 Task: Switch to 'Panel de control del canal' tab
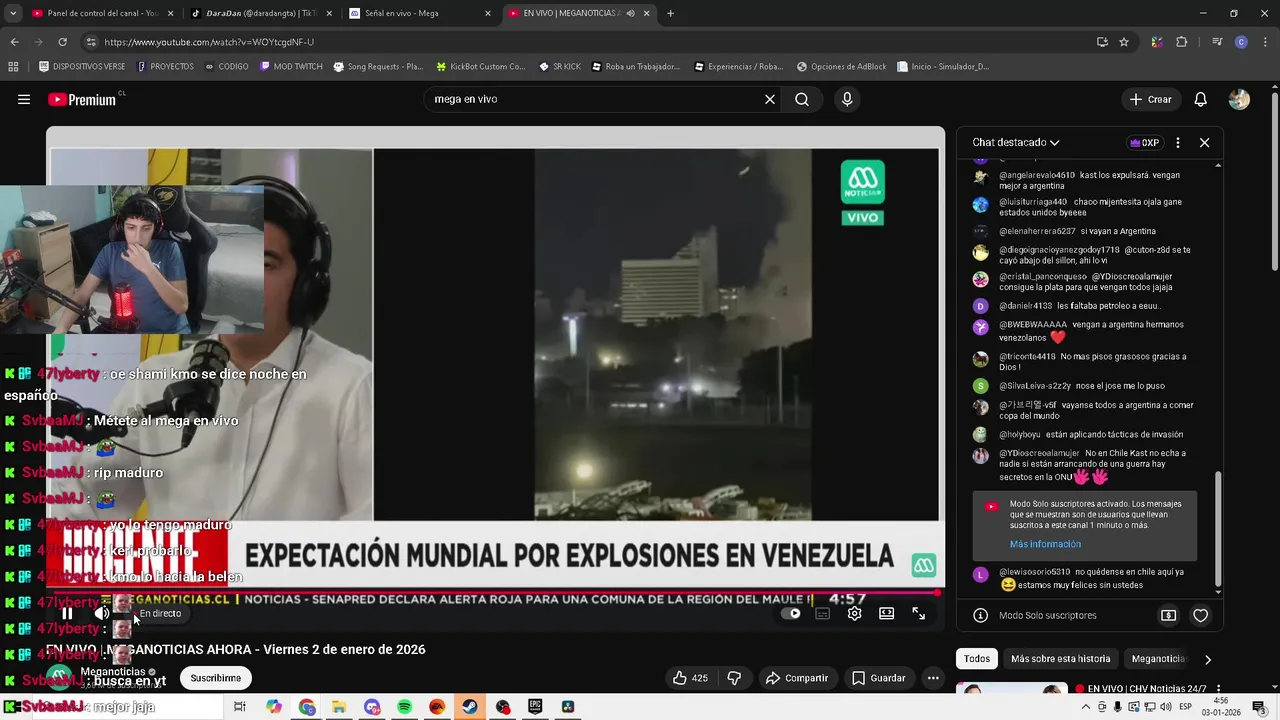point(101,13)
